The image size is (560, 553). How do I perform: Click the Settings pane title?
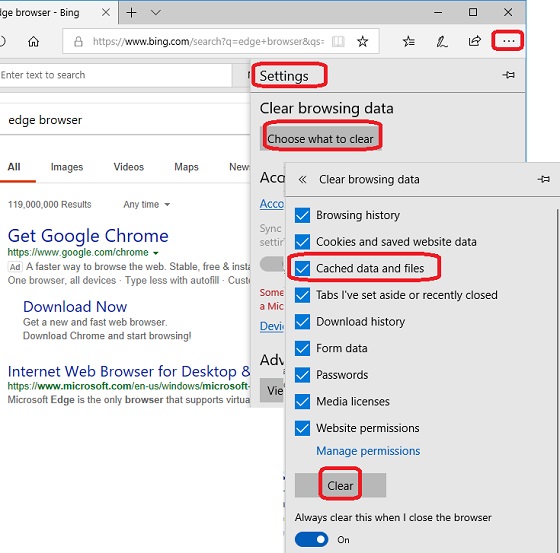click(284, 76)
